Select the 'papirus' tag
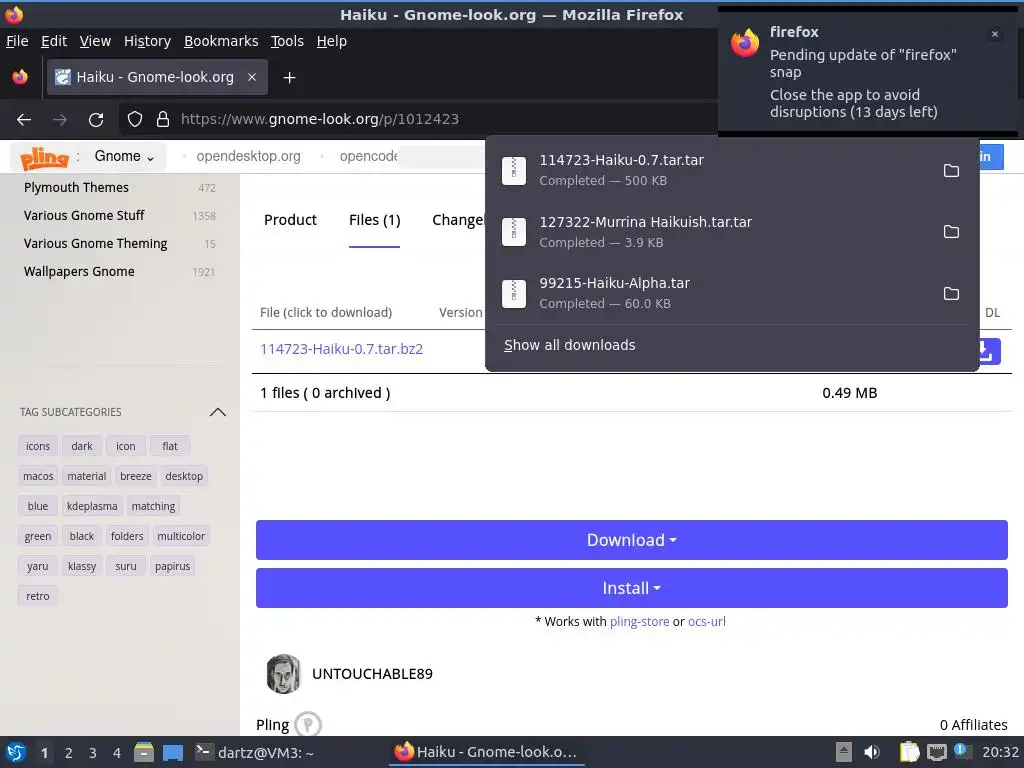This screenshot has width=1024, height=768. [x=172, y=566]
